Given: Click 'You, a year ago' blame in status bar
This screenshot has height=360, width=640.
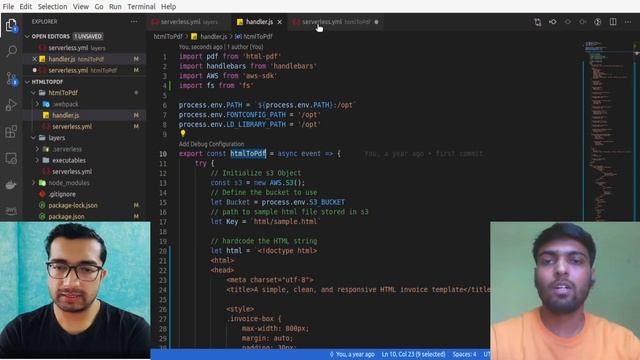Looking at the screenshot, I should (x=352, y=354).
